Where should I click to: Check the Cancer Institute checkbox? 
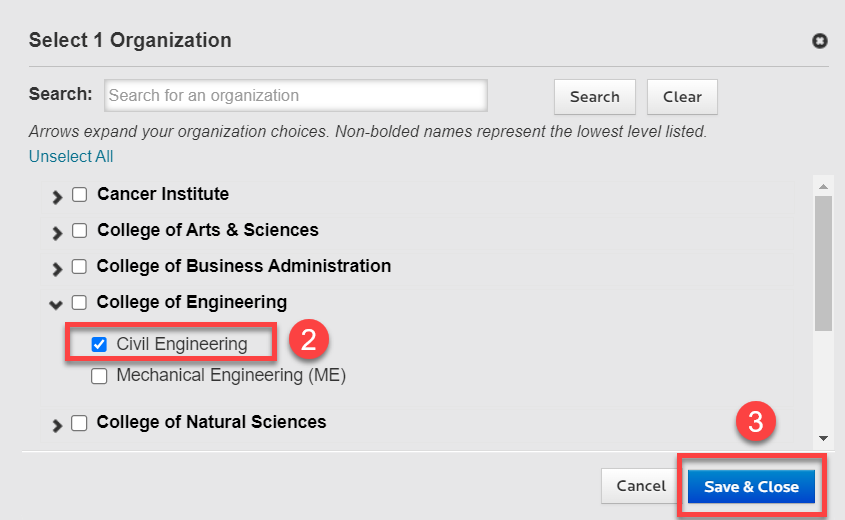(x=80, y=195)
